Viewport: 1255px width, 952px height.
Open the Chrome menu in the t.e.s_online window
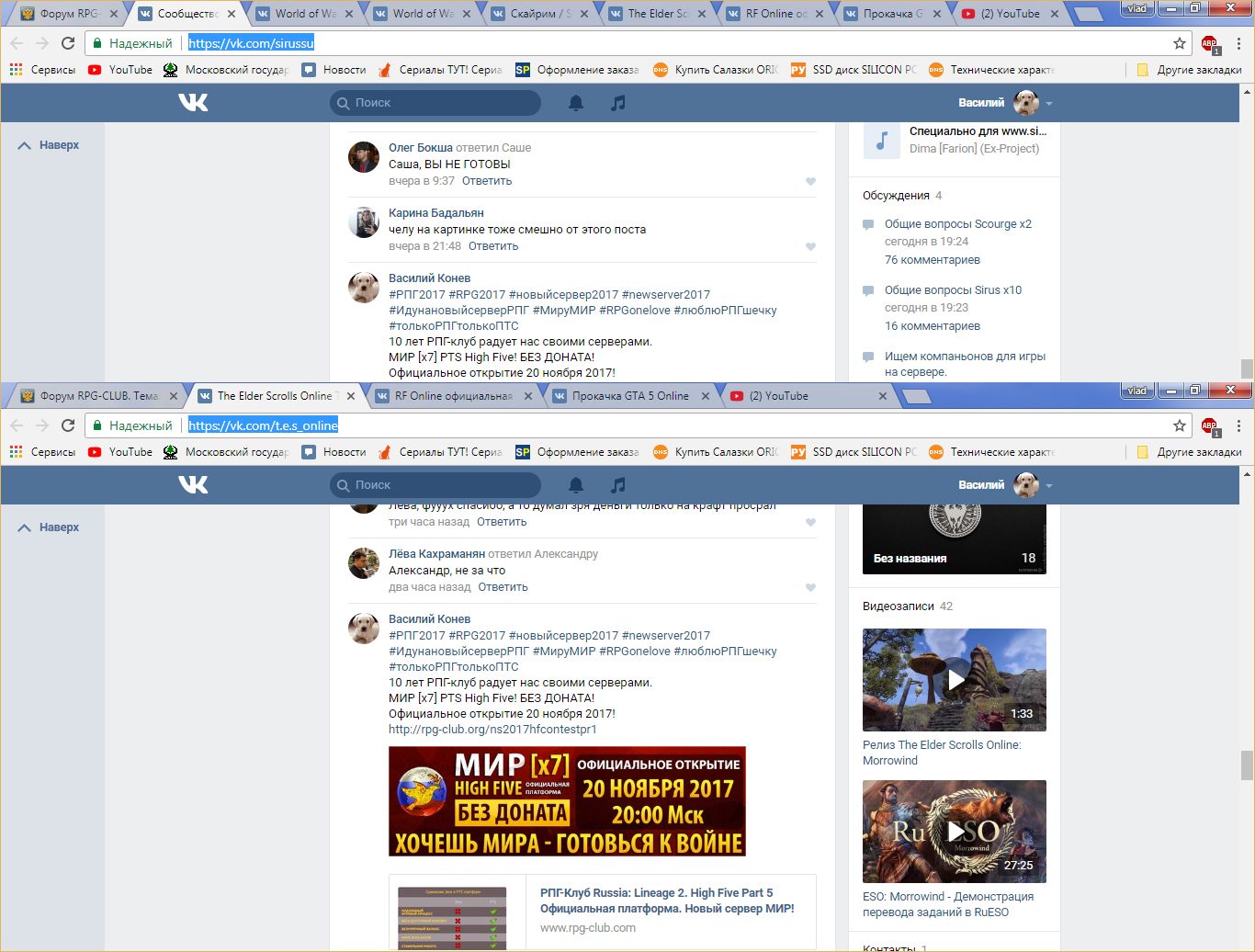point(1238,425)
